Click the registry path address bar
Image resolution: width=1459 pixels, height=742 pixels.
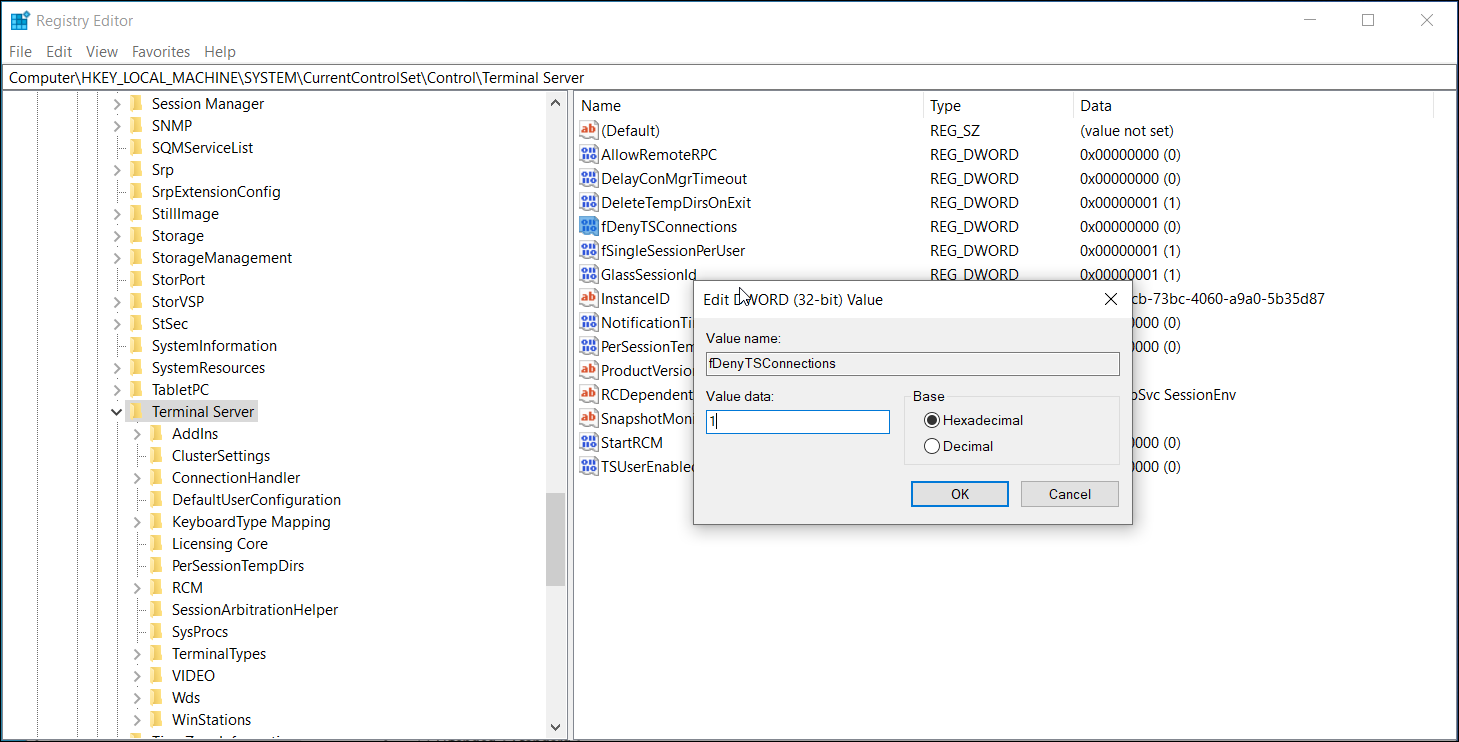729,78
